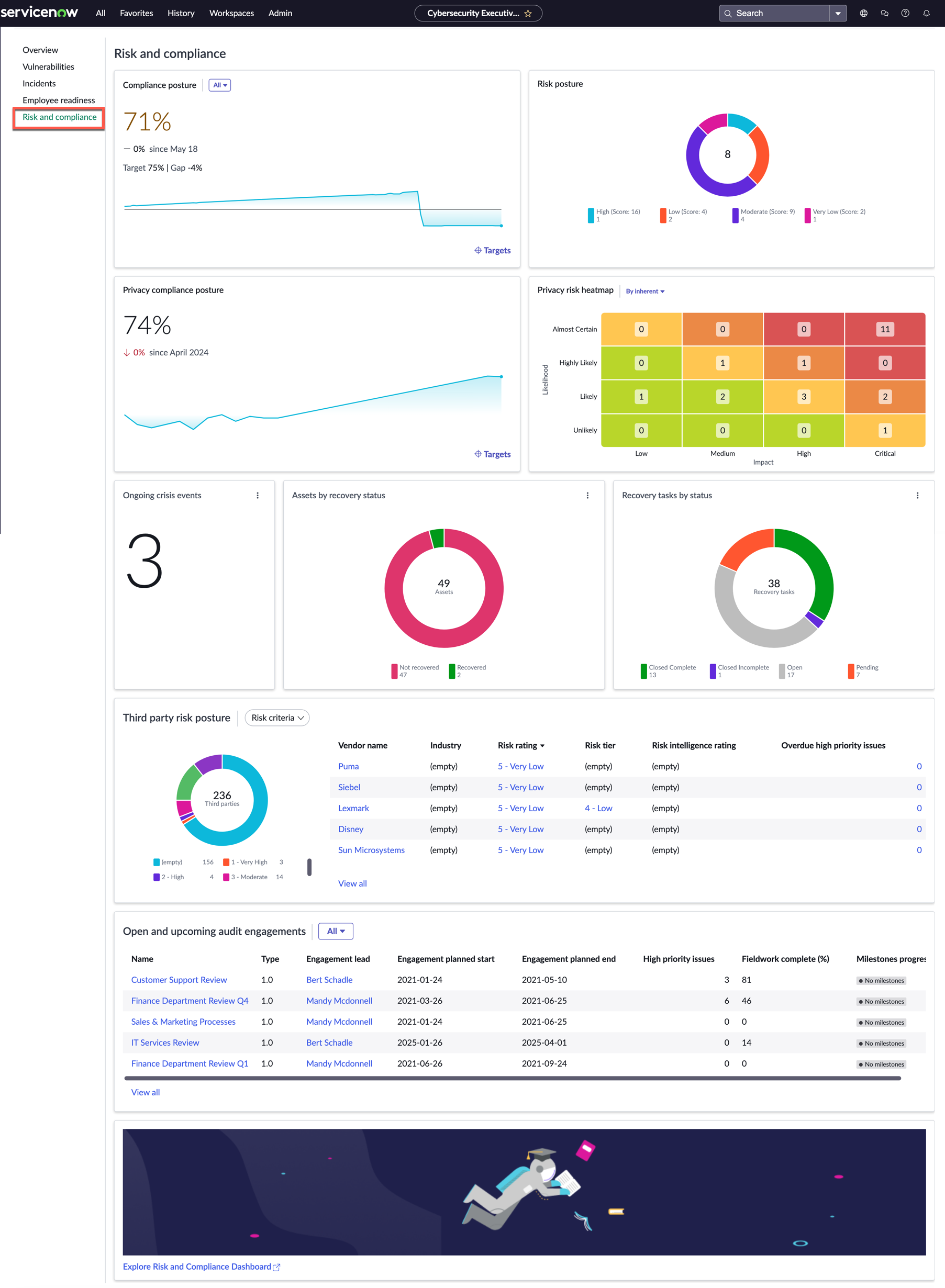
Task: Click Mandy Mcdonnell for Sales & Marketing Processes
Action: 339,1021
